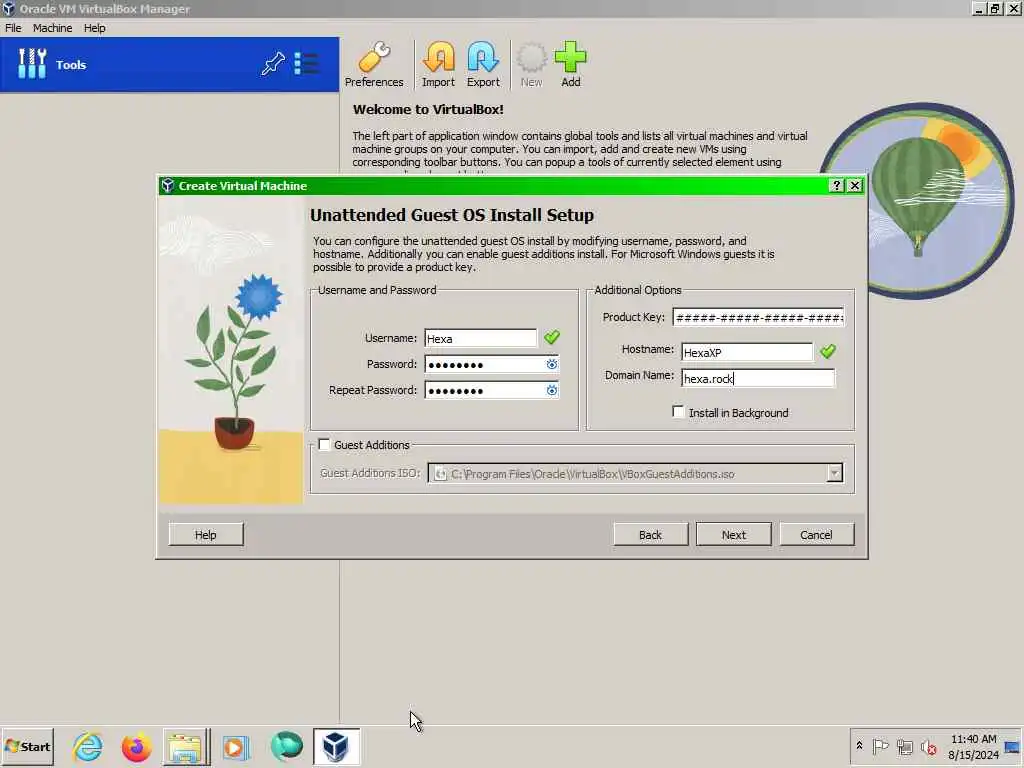The width and height of the screenshot is (1024, 768).
Task: Tick the Guest Additions checkbox
Action: [324, 445]
